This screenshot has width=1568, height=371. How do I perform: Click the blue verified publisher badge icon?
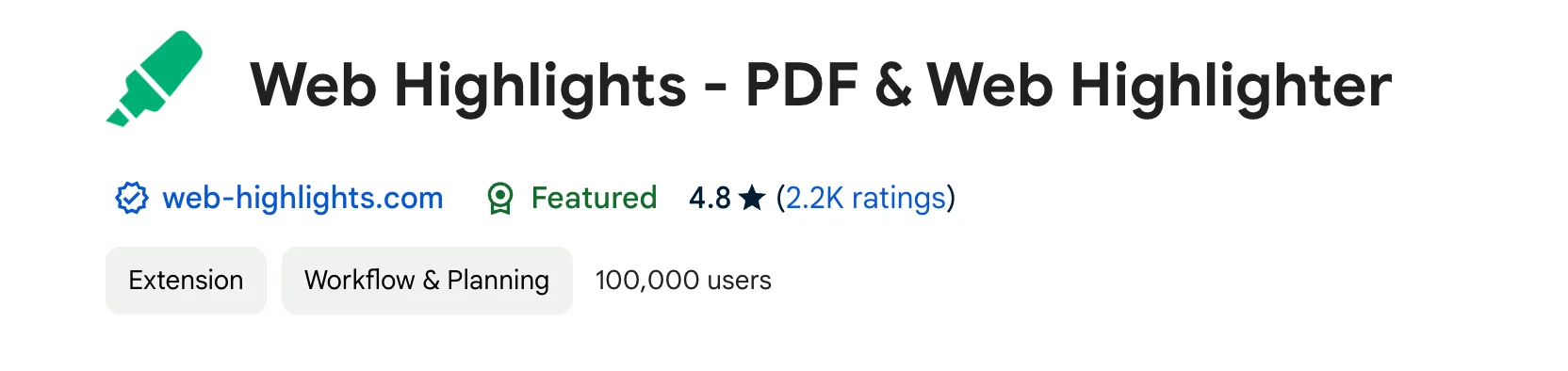[x=132, y=198]
